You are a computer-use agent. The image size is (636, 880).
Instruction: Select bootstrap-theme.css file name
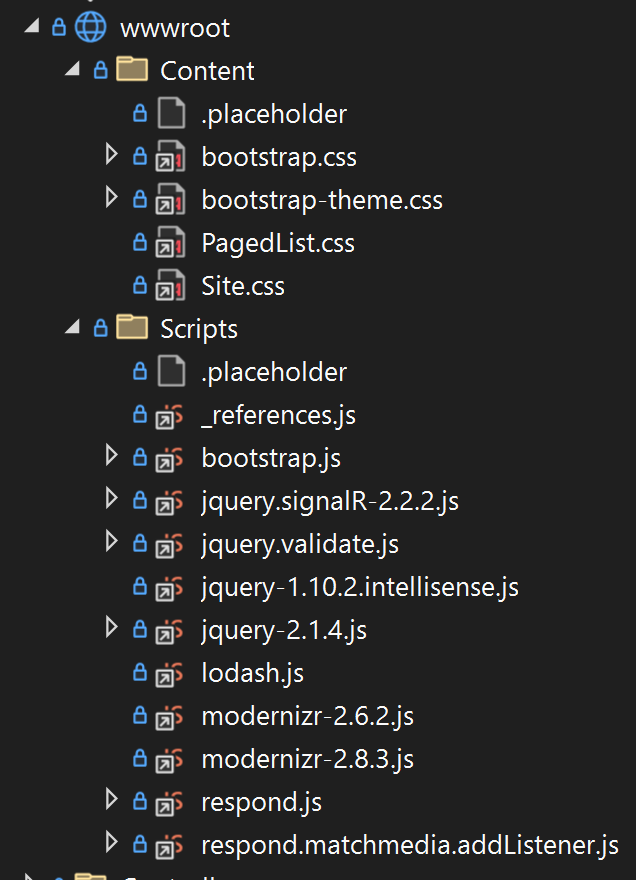322,200
